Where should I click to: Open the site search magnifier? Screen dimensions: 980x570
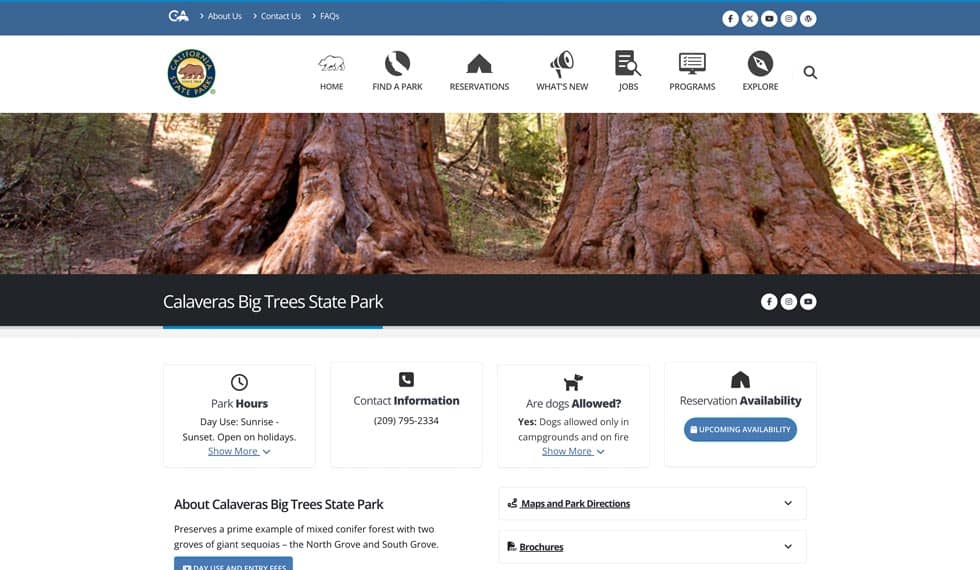[x=810, y=72]
